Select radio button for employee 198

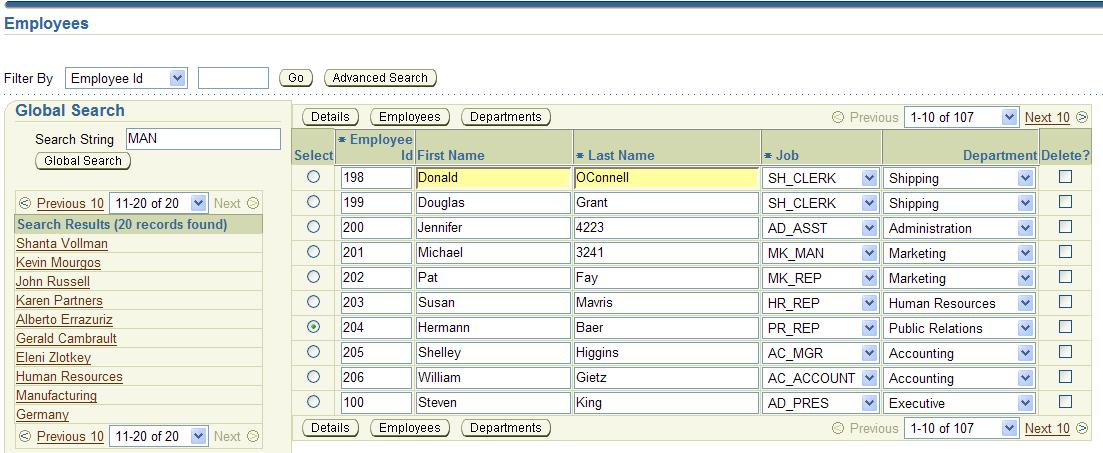tap(313, 177)
